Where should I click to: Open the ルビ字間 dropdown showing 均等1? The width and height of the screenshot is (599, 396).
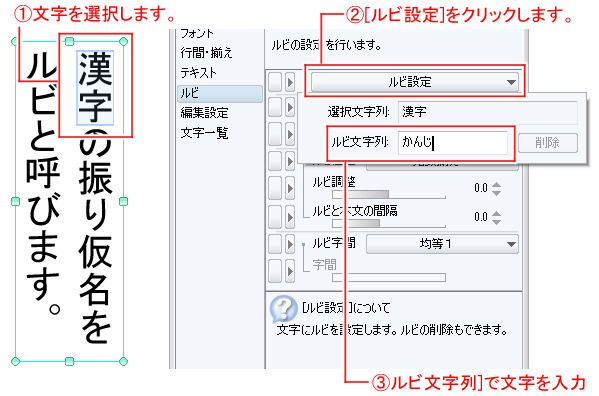pyautogui.click(x=442, y=244)
